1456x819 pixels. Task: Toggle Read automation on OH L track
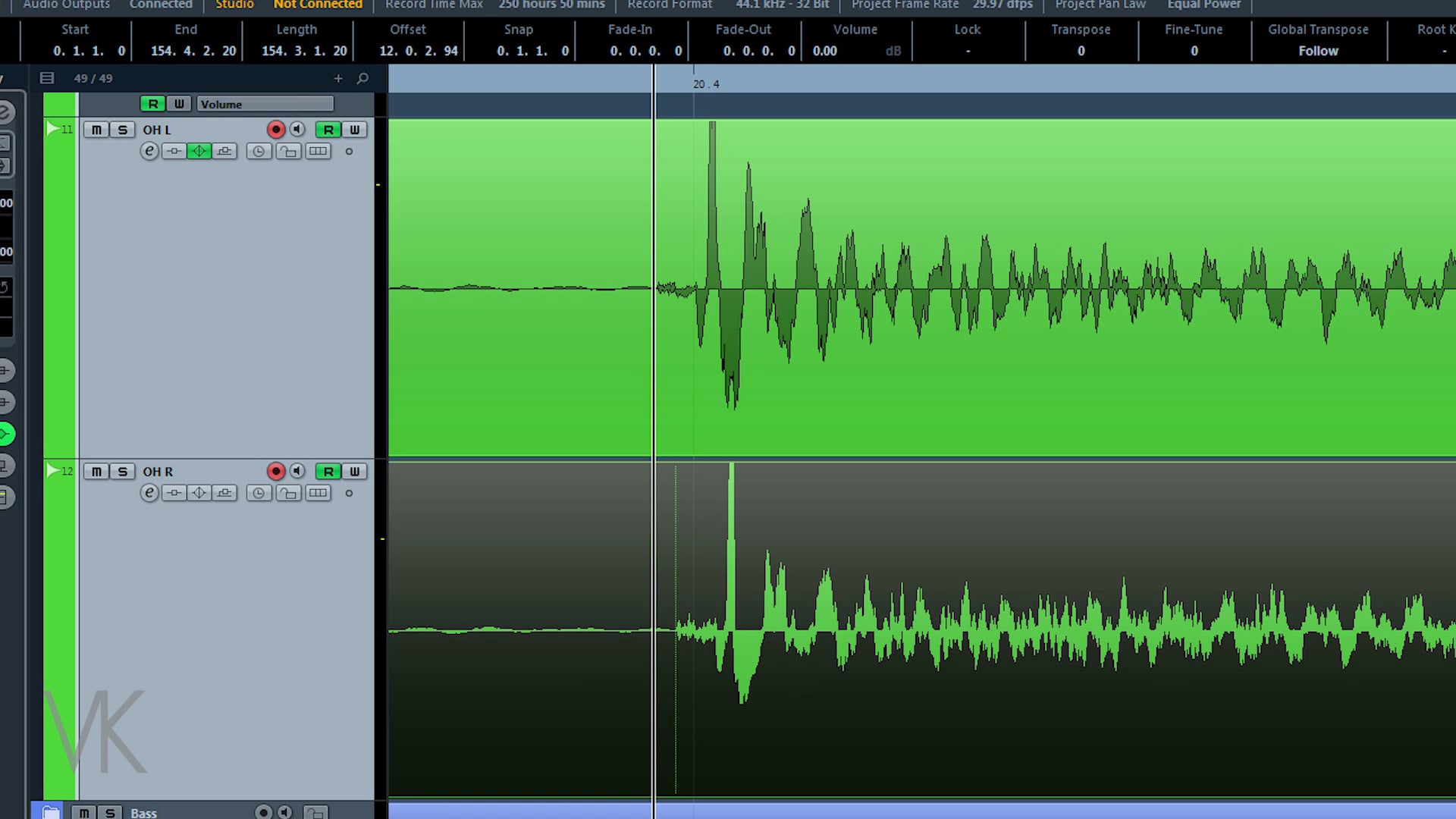(x=328, y=130)
